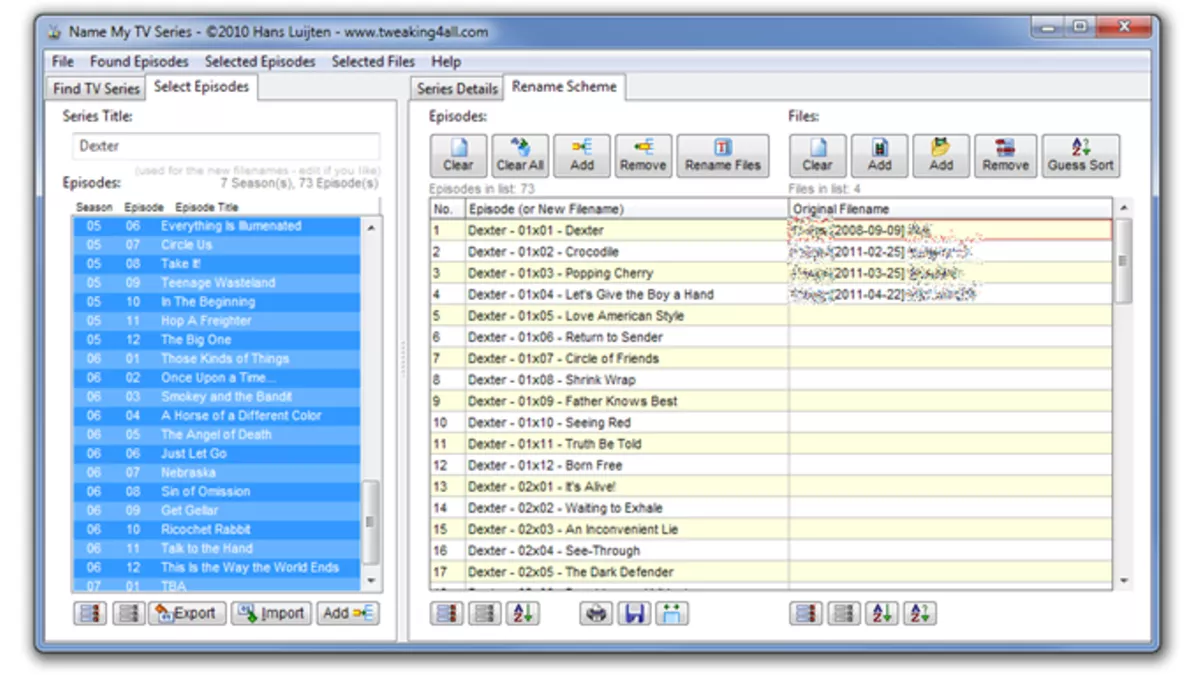The image size is (1200, 675).
Task: Click Guess Sort button for files
Action: click(1080, 156)
